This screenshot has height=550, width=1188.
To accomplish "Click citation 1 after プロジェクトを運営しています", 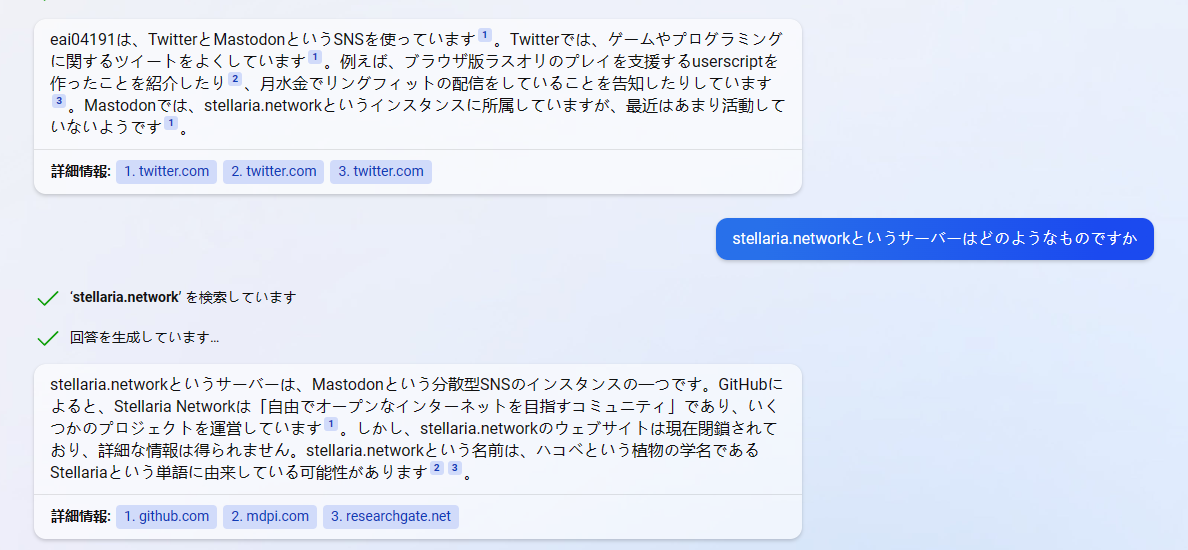I will pyautogui.click(x=331, y=423).
